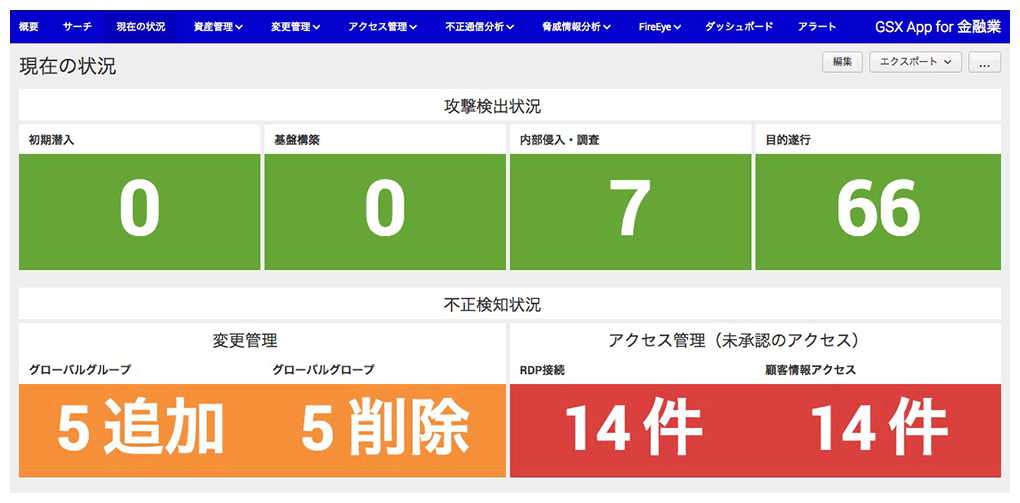Viewport: 1020px width, 503px height.
Task: Click the ellipsis more options button
Action: [984, 63]
